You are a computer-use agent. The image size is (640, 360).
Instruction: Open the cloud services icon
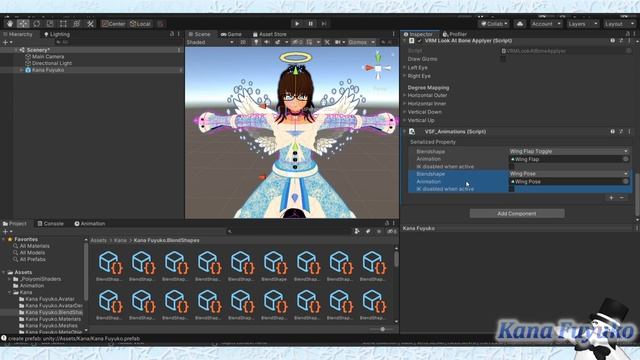point(520,24)
